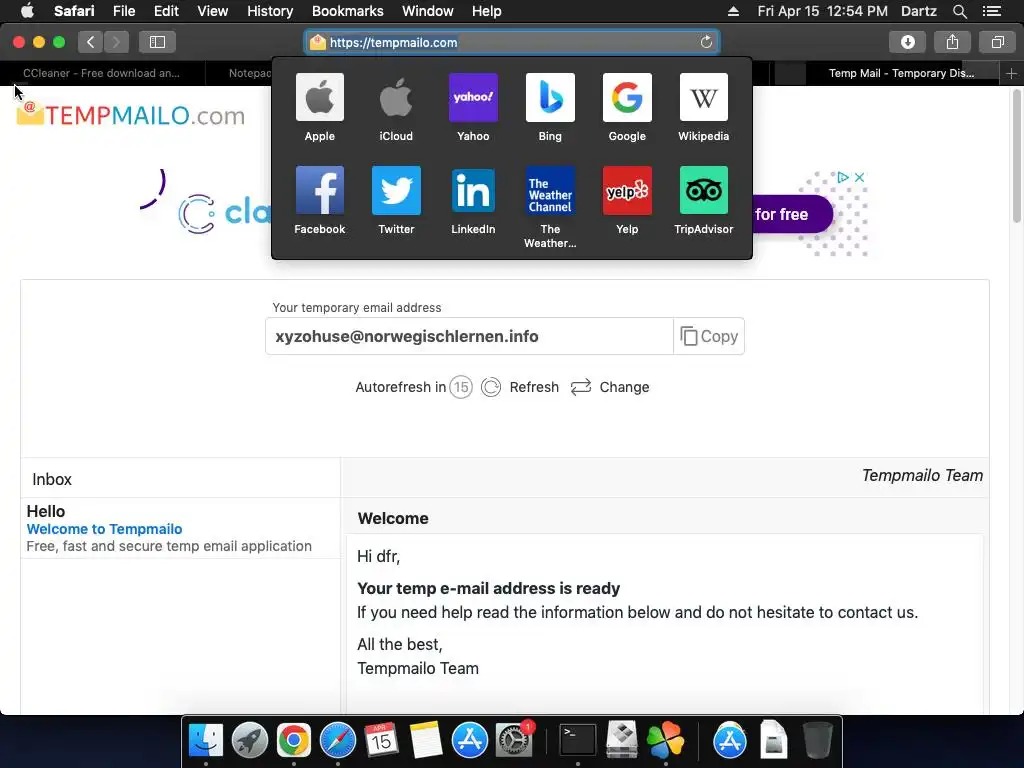This screenshot has width=1024, height=768.
Task: Refresh the inbox
Action: pyautogui.click(x=520, y=387)
